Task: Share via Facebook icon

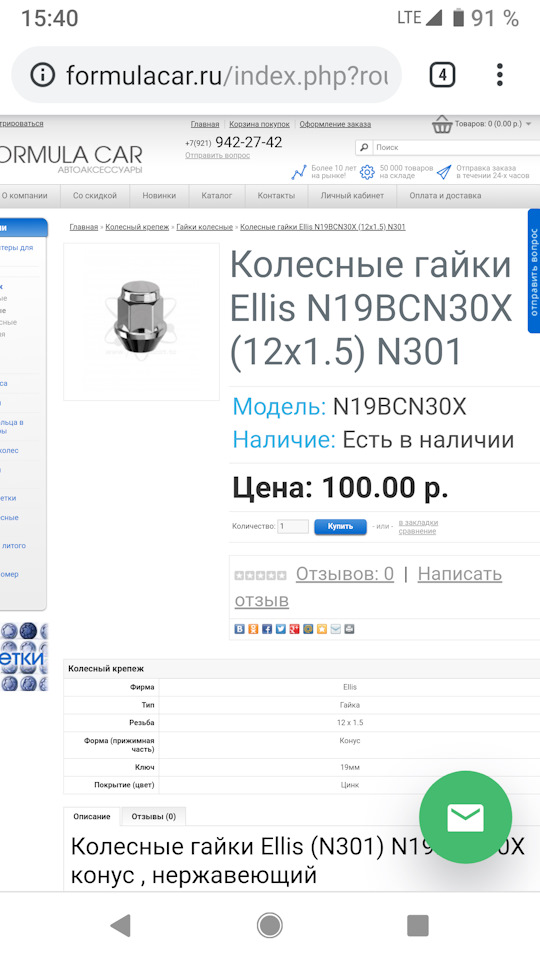Action: (267, 629)
